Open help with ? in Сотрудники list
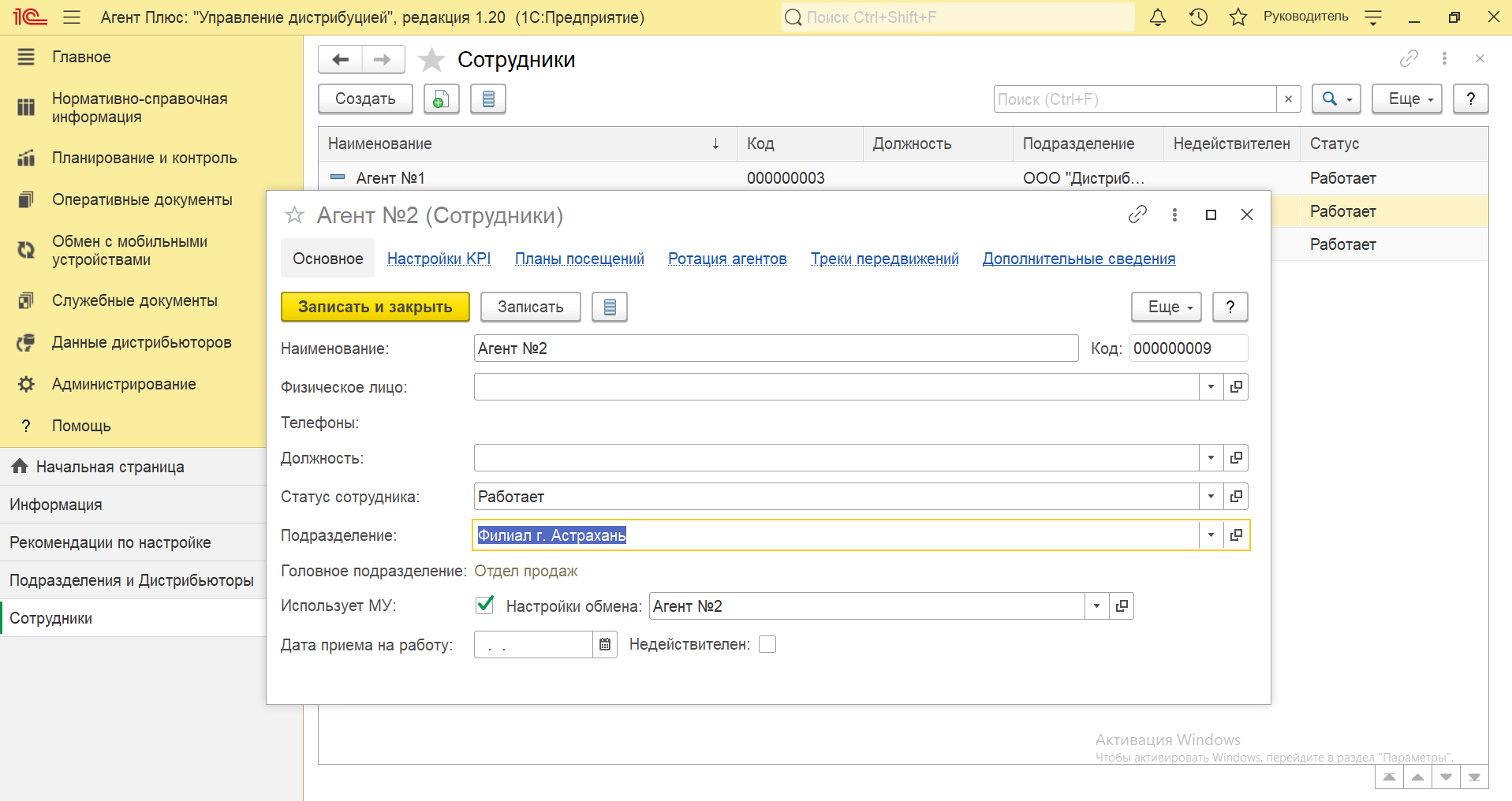 (1471, 99)
